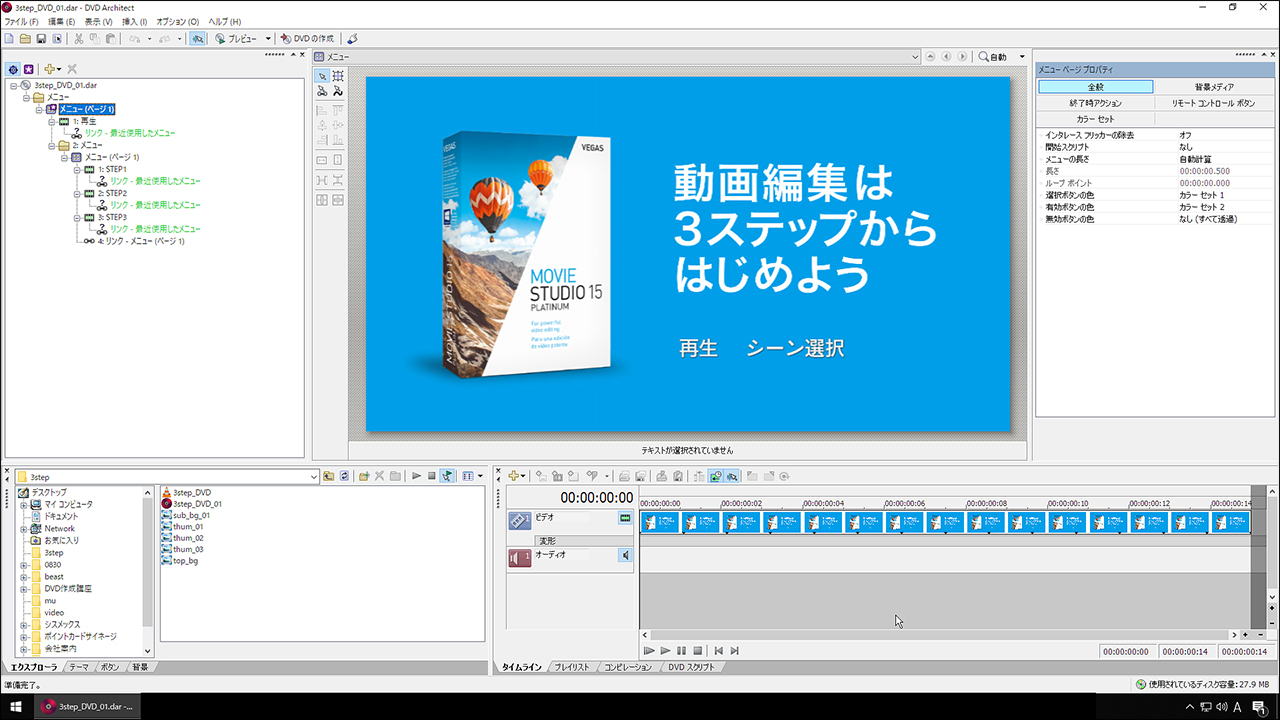
Task: Toggle the highlighted edit-mode toolbar icon
Action: [x=198, y=38]
